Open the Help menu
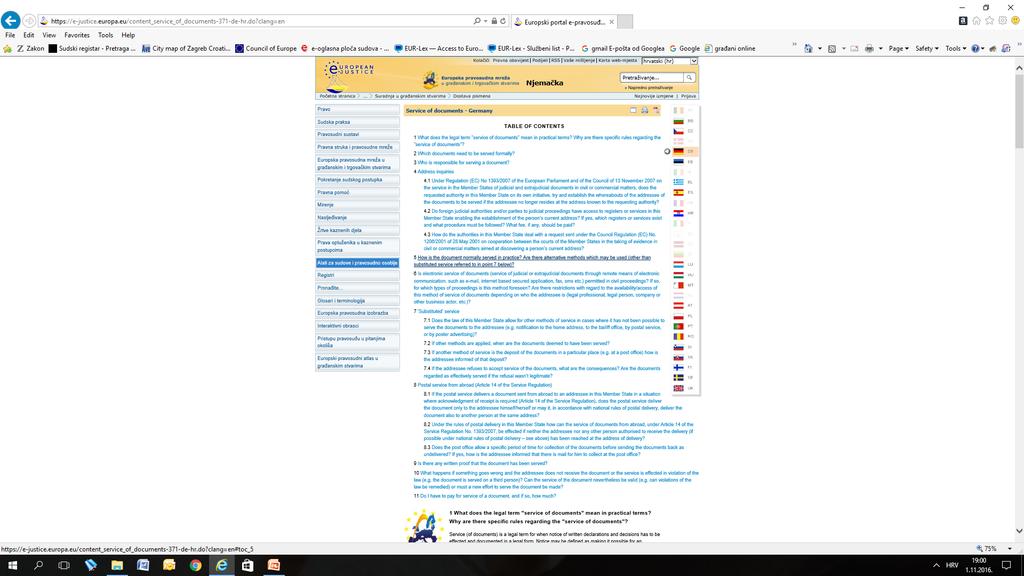The width and height of the screenshot is (1024, 576). pyautogui.click(x=128, y=35)
